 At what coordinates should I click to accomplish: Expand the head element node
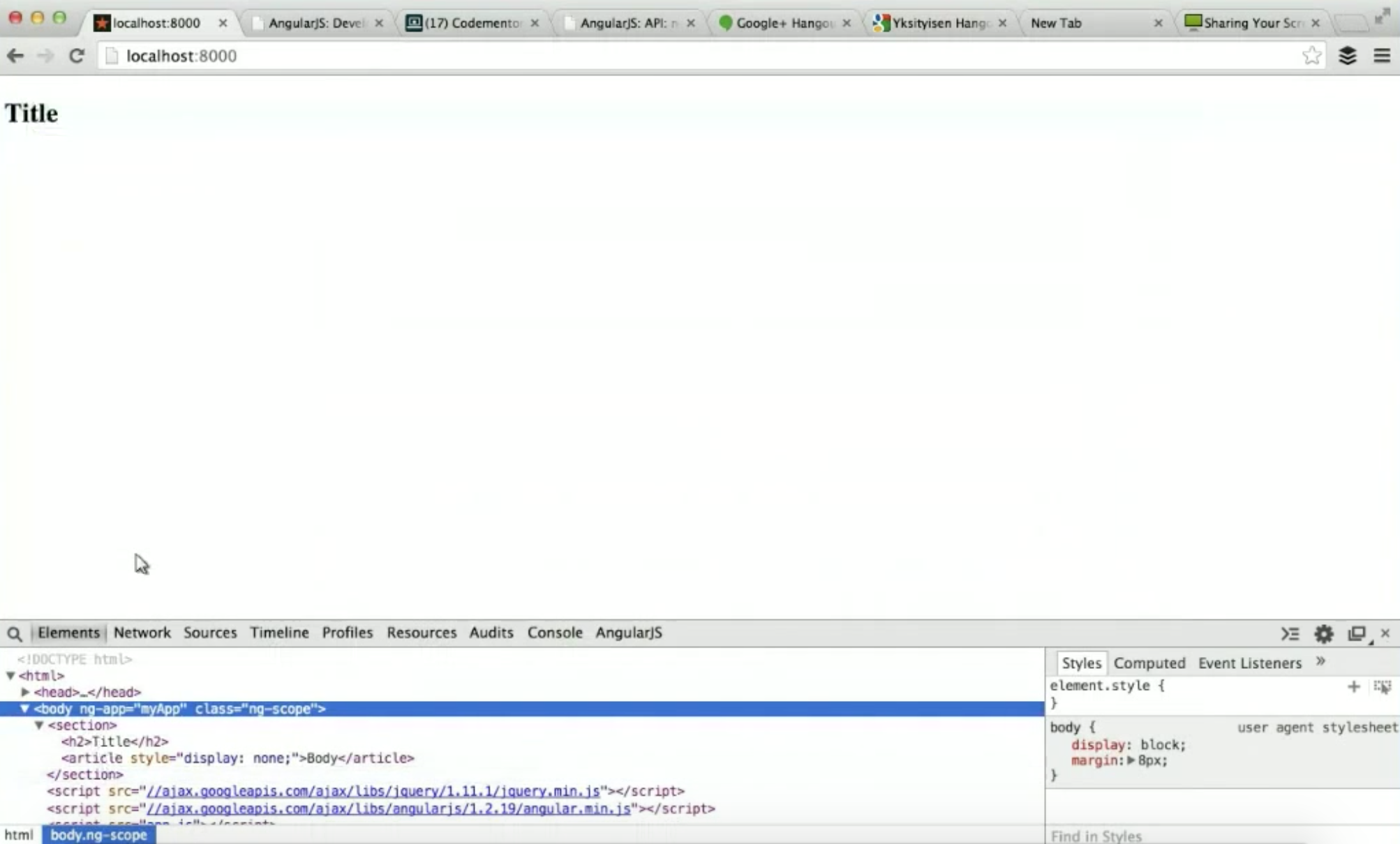(26, 692)
